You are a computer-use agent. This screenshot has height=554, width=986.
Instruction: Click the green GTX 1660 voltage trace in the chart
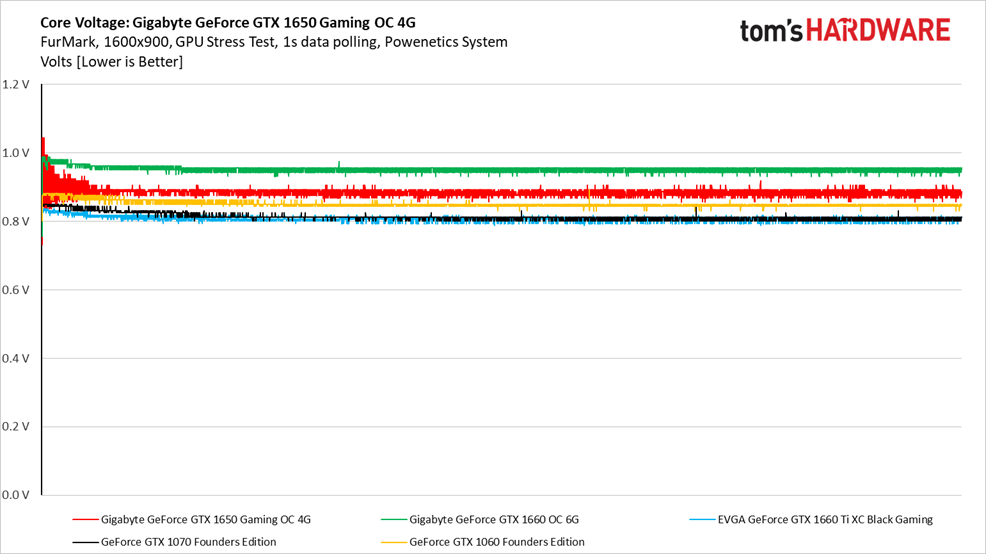(503, 170)
